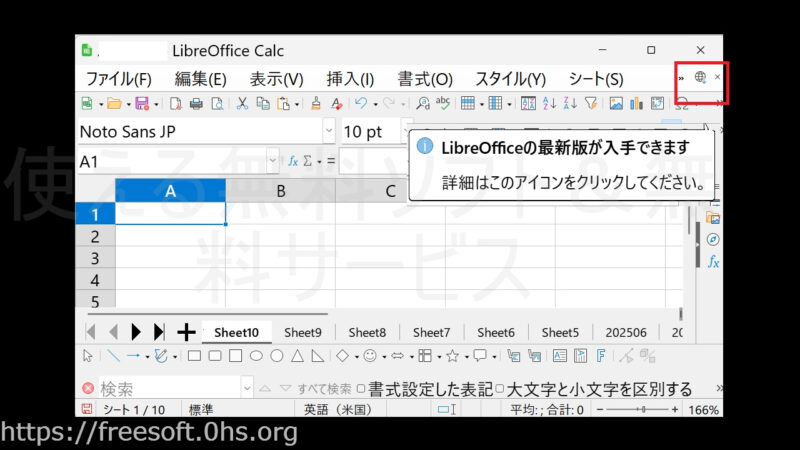
Task: Insert a chart using the chart icon
Action: pyautogui.click(x=636, y=103)
